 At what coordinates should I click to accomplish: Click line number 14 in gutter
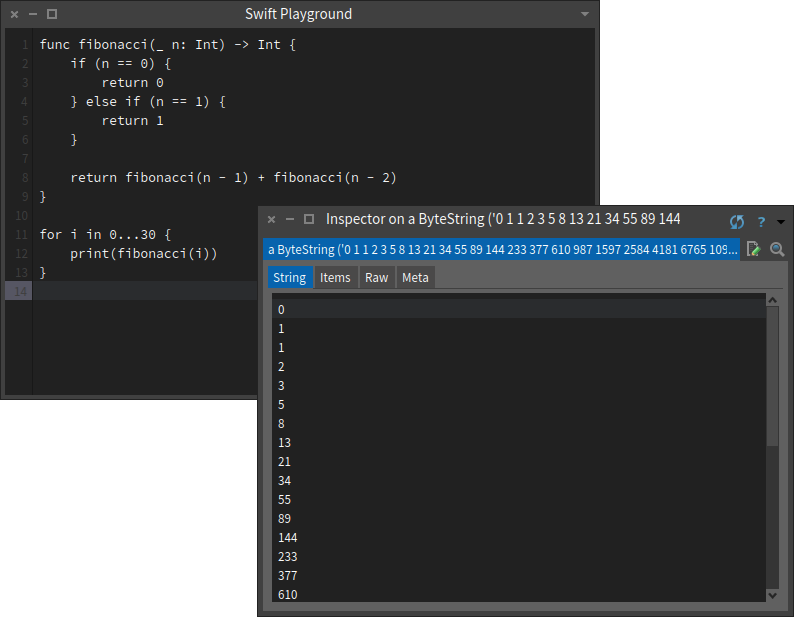(20, 292)
